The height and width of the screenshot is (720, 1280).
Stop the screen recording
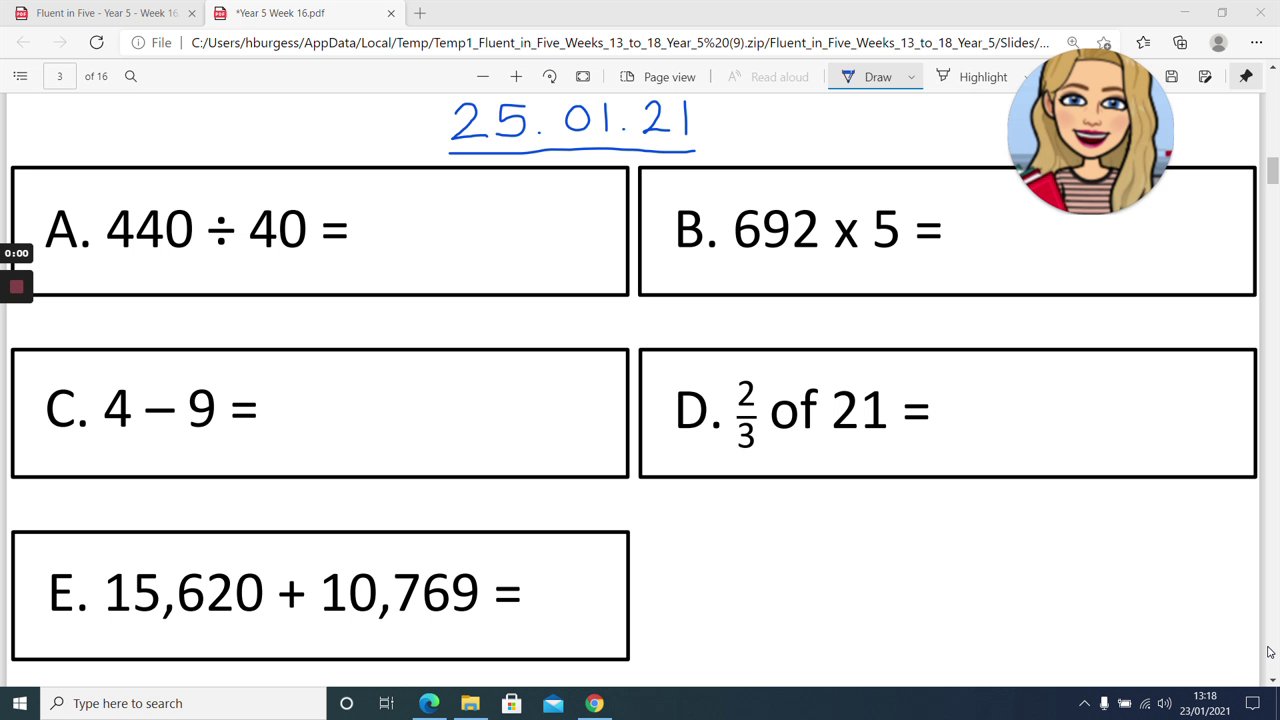16,287
